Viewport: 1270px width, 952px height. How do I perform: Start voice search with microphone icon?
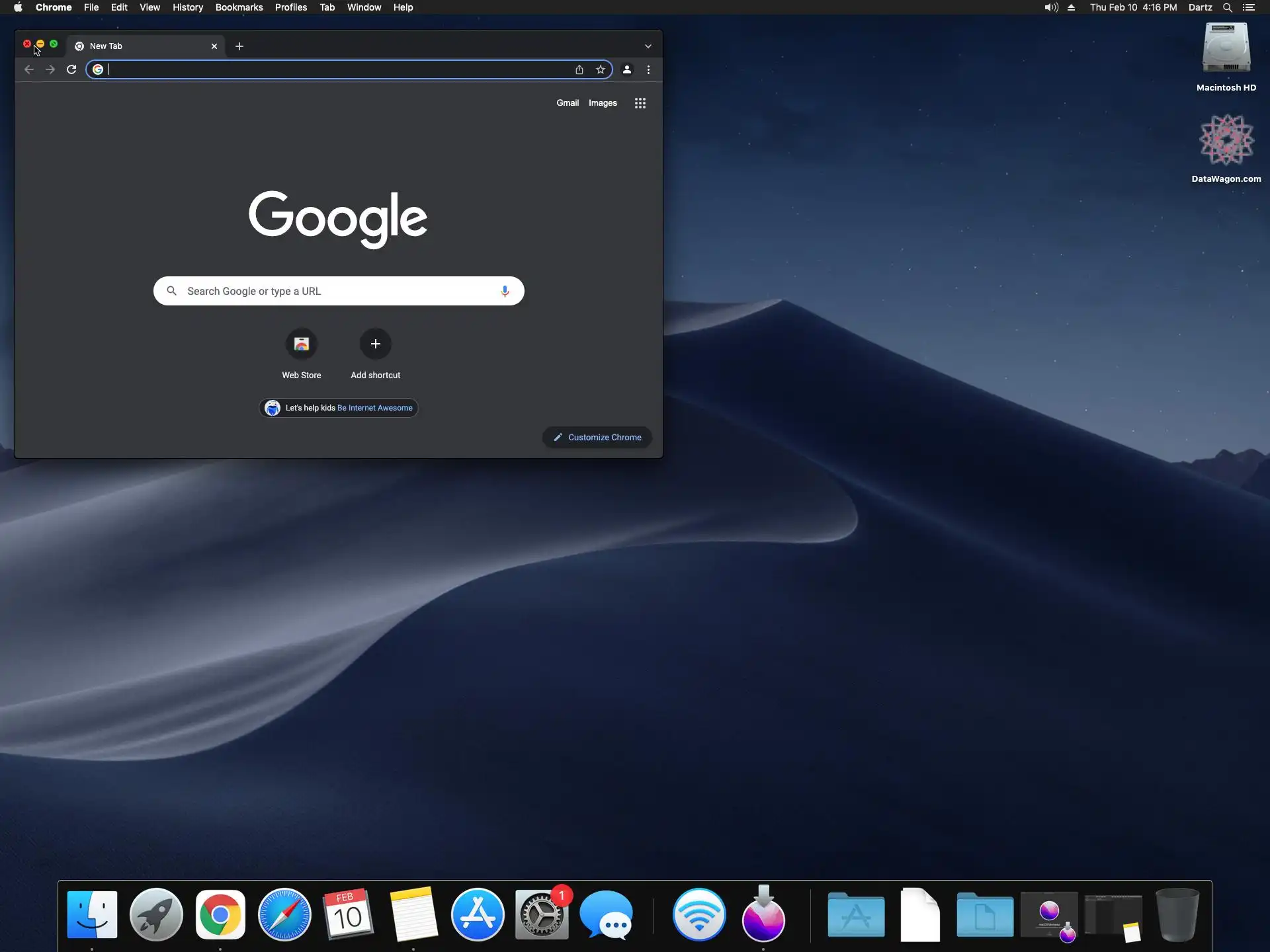[x=505, y=291]
